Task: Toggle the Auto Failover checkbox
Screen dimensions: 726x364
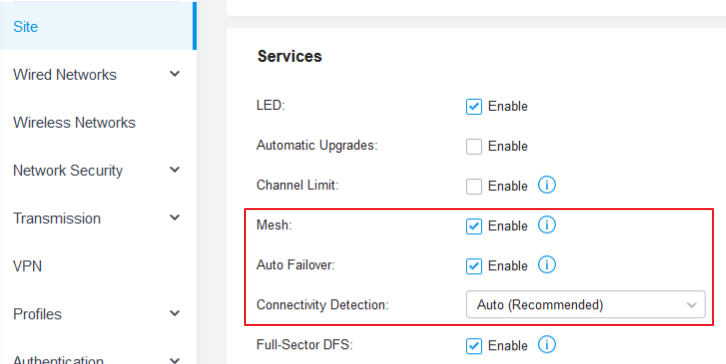Action: [474, 266]
